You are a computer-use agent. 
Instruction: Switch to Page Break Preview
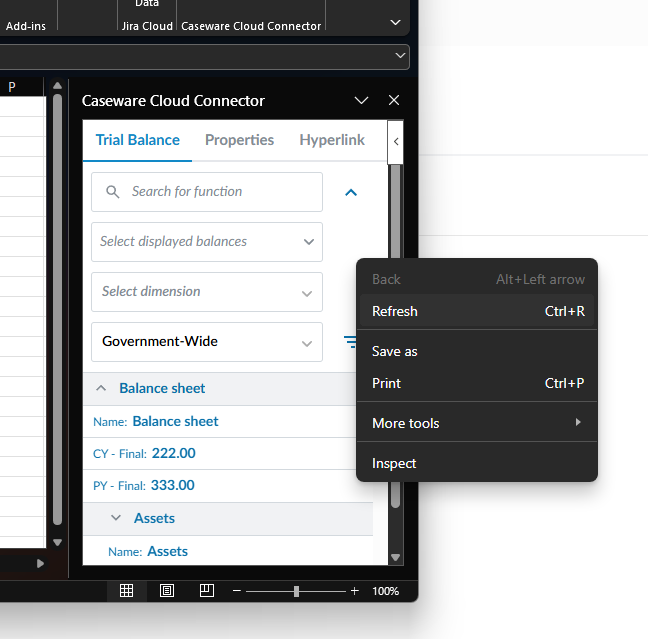pos(207,591)
